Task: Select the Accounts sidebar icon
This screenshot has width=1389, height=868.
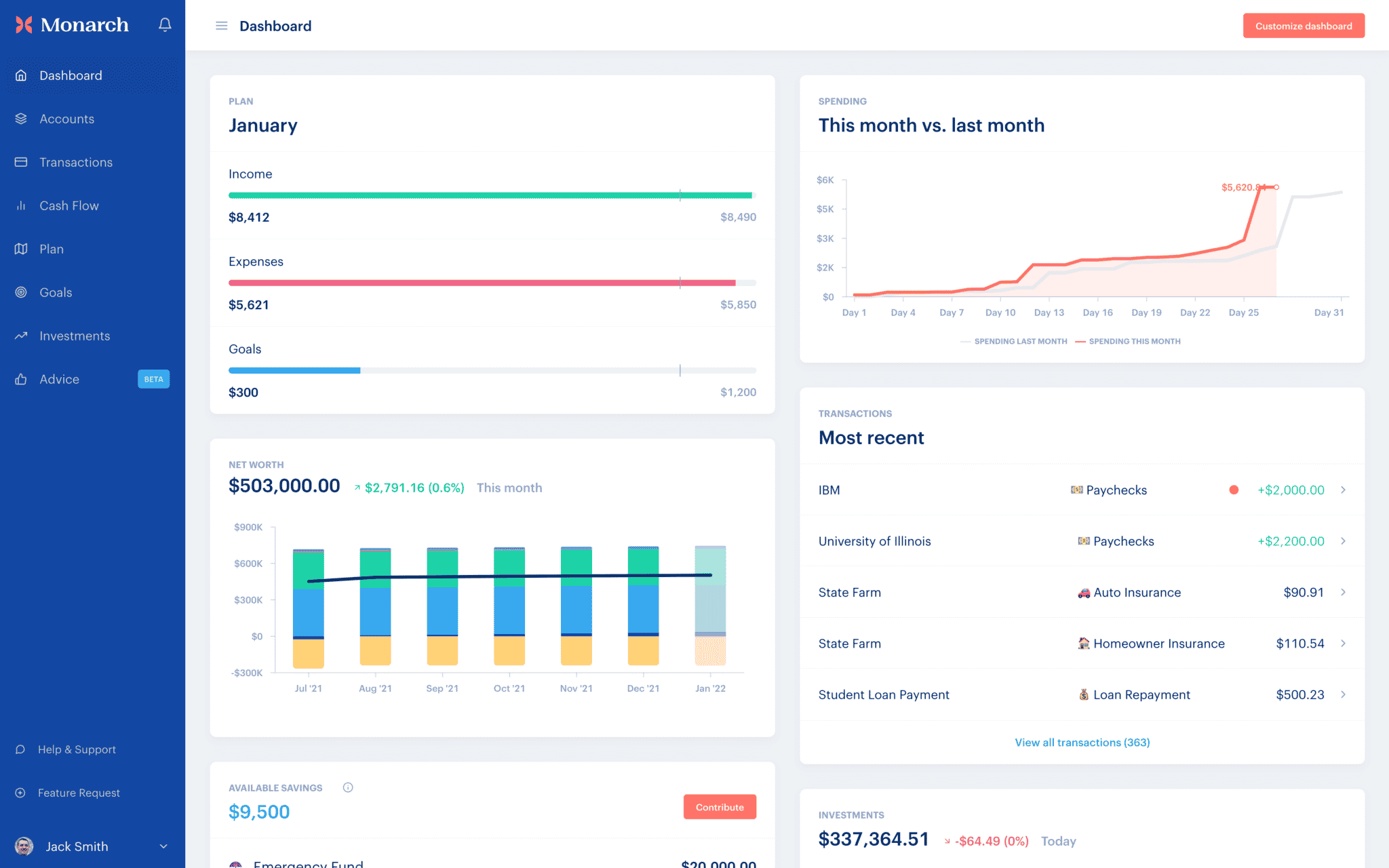Action: (20, 119)
